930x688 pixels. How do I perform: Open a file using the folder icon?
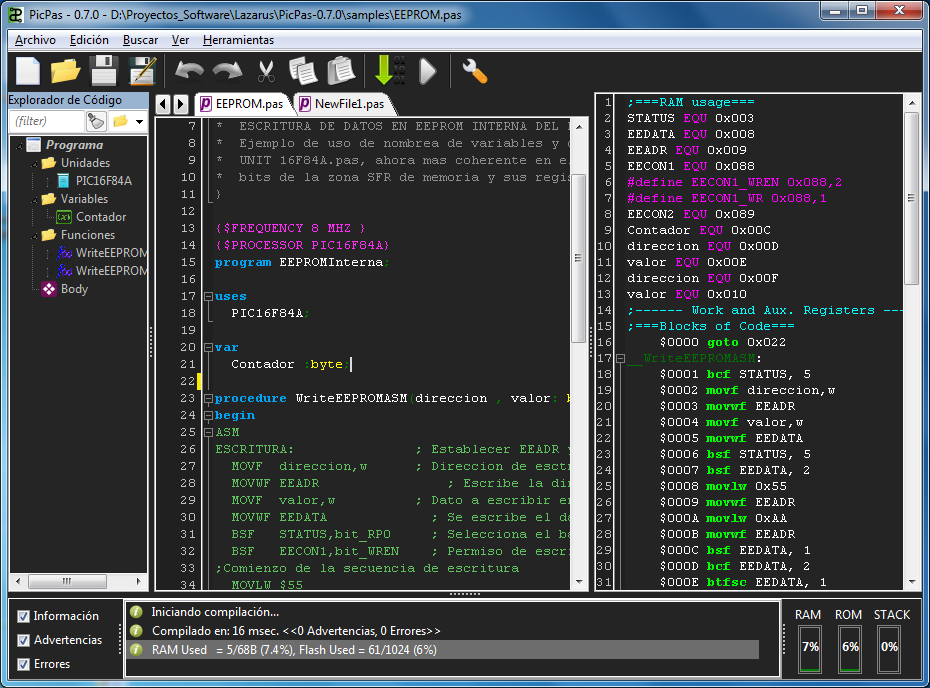[x=65, y=71]
